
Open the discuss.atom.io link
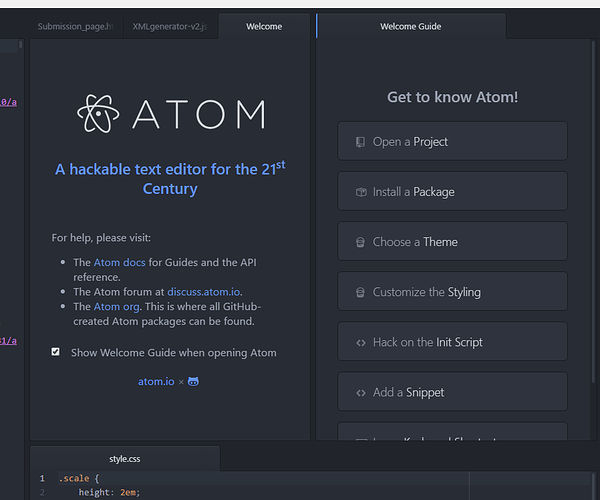[x=204, y=292]
